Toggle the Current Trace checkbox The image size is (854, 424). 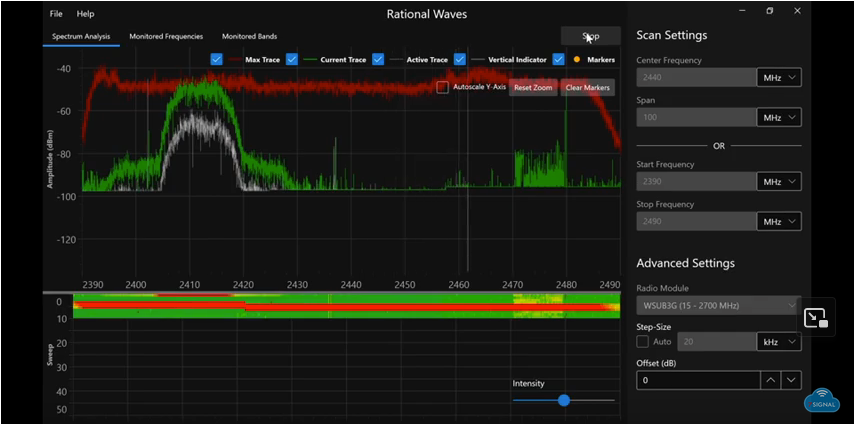click(x=292, y=60)
